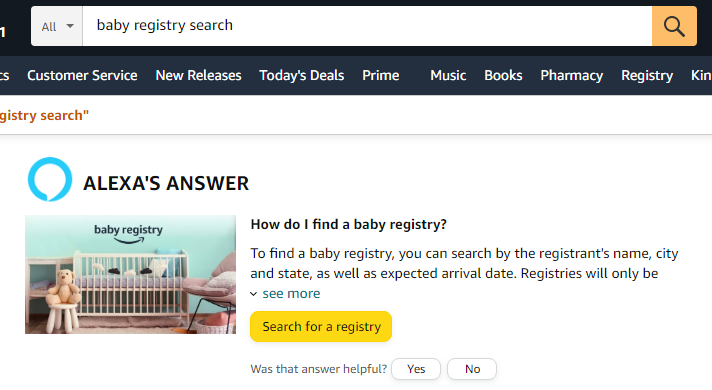The width and height of the screenshot is (712, 390).
Task: Select Prime in the navigation bar
Action: pos(381,75)
